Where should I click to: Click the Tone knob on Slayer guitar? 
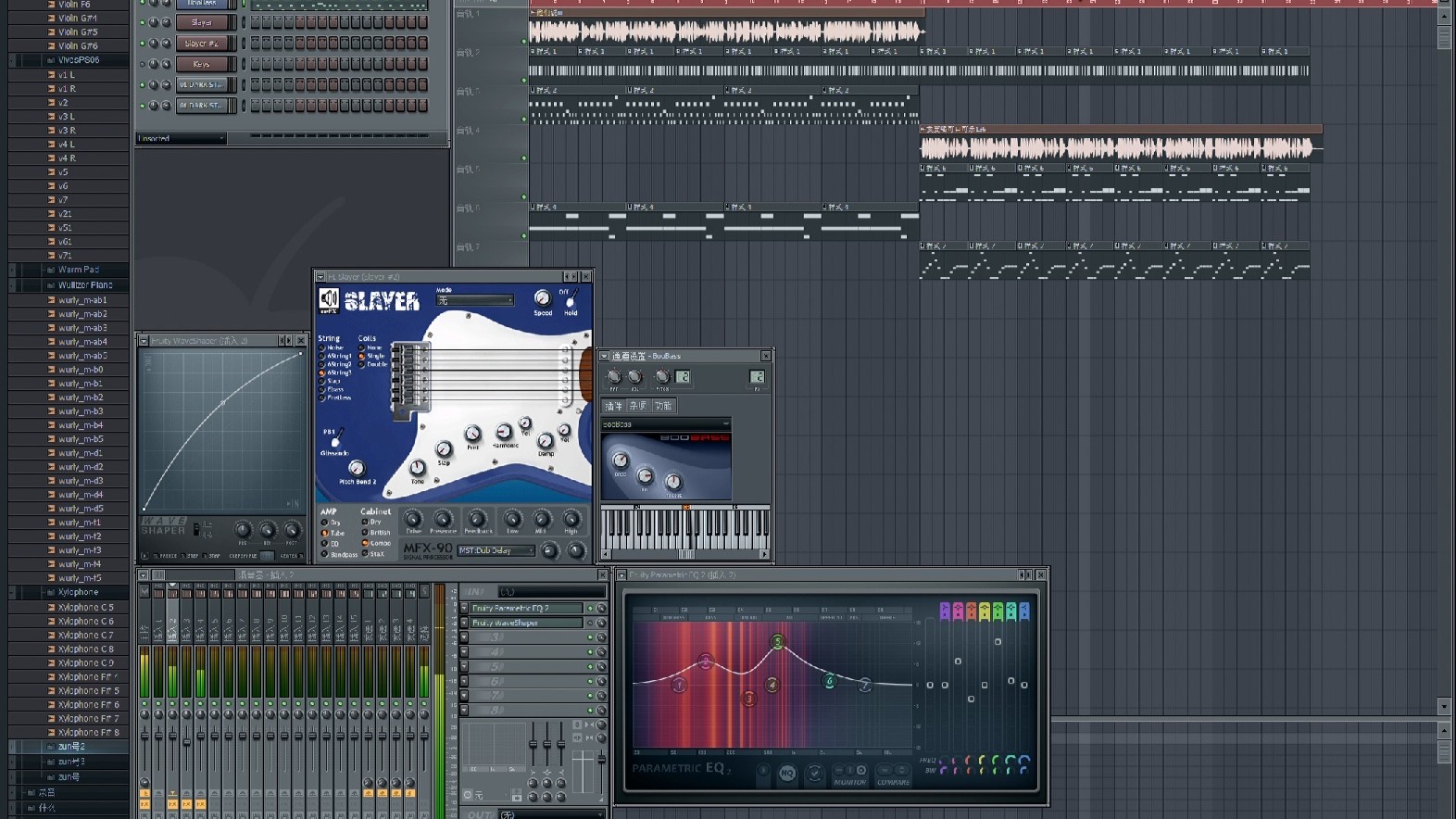(x=418, y=469)
